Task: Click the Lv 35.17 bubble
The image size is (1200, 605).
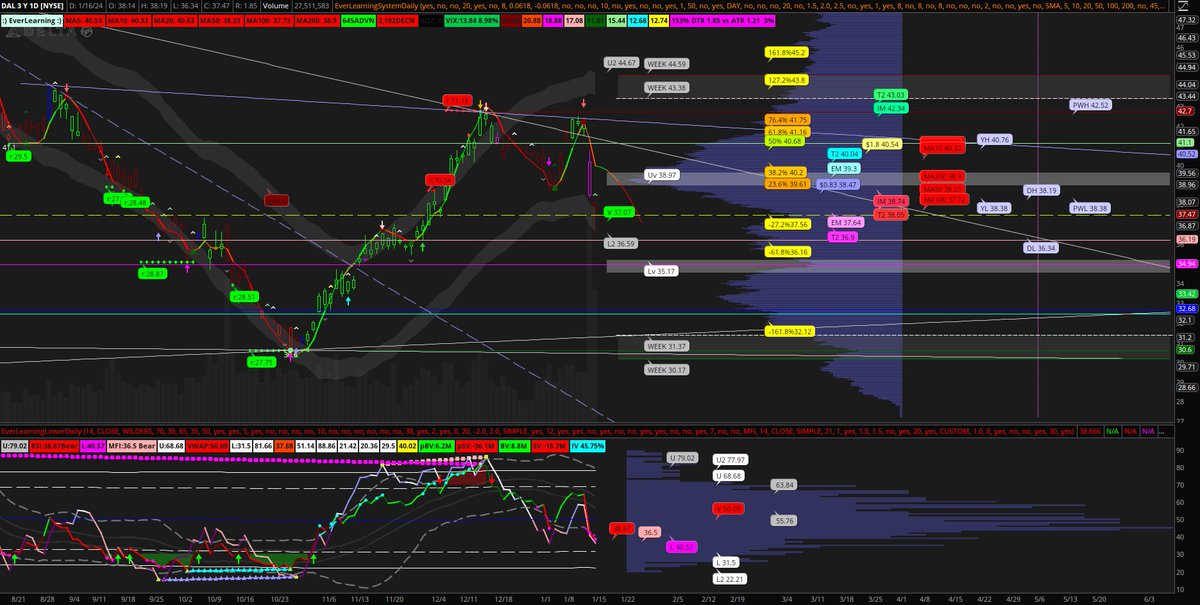Action: click(661, 270)
